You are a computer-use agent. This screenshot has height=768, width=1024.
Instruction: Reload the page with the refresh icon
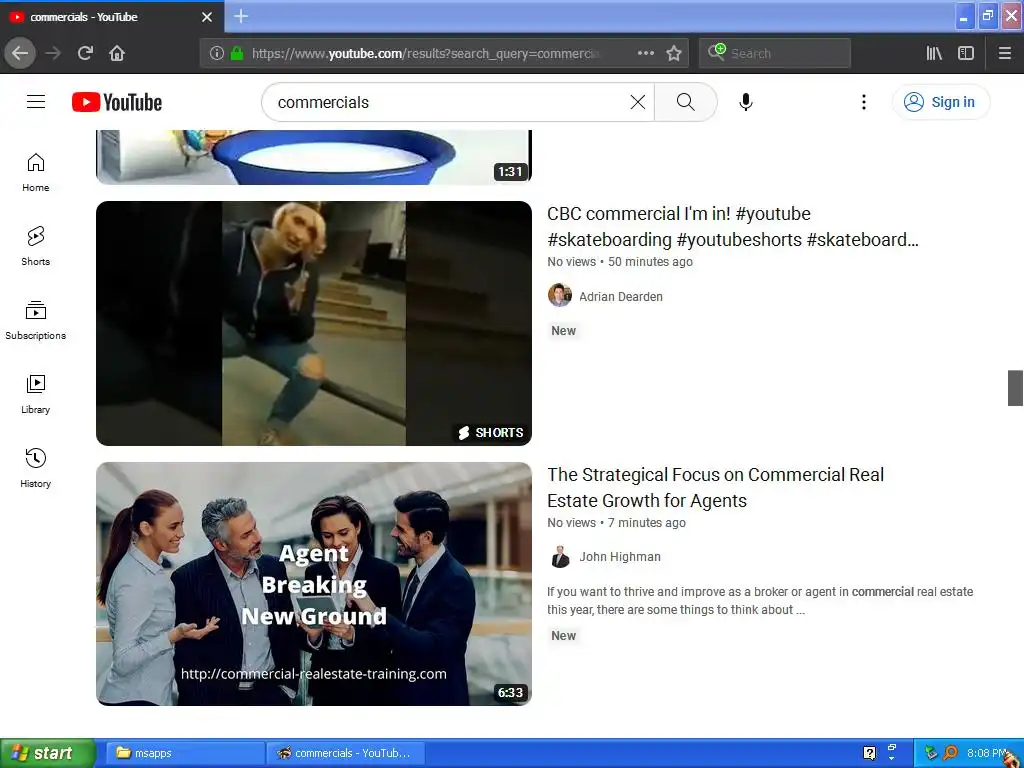click(85, 53)
